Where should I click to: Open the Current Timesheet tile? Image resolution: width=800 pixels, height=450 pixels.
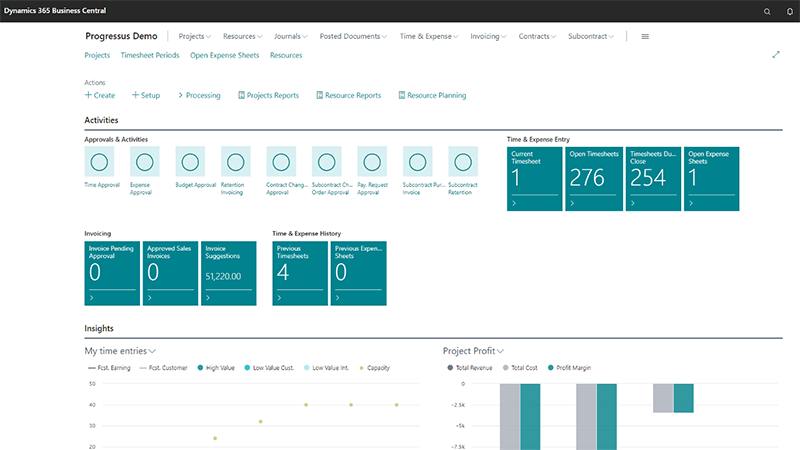[534, 179]
